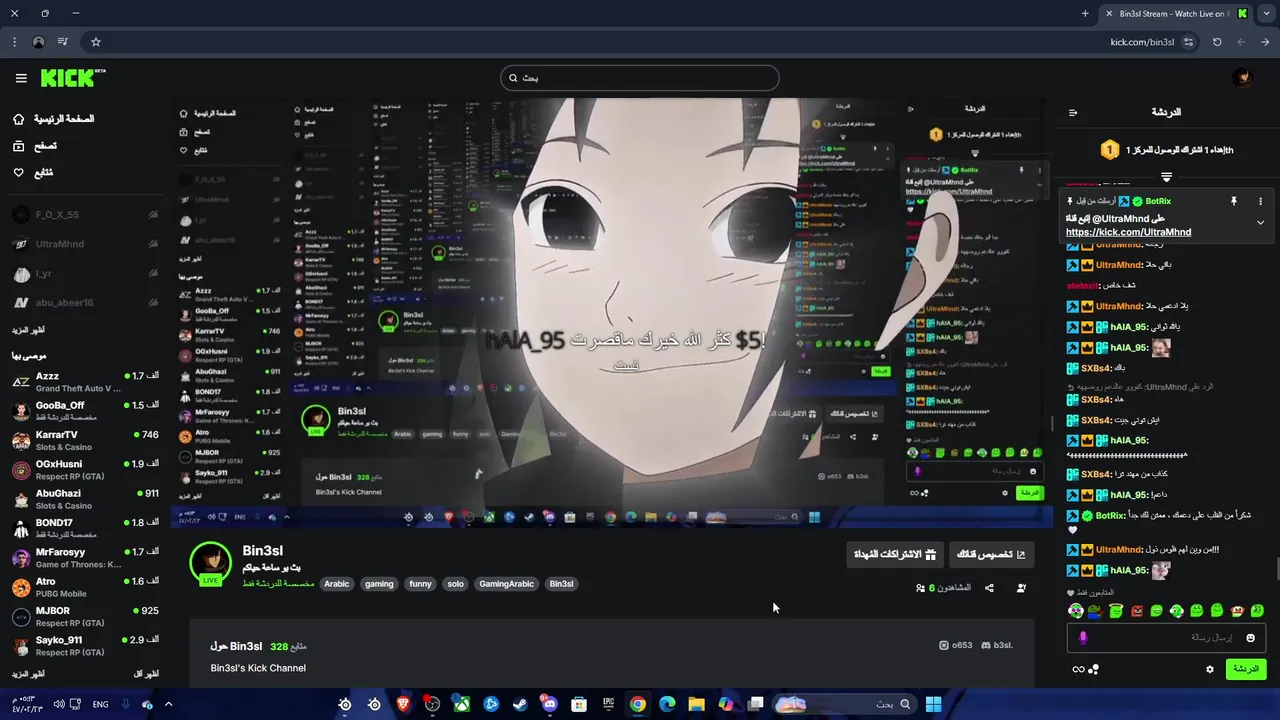The width and height of the screenshot is (1280, 720).
Task: Click the Bin3sl channel avatar
Action: (211, 563)
